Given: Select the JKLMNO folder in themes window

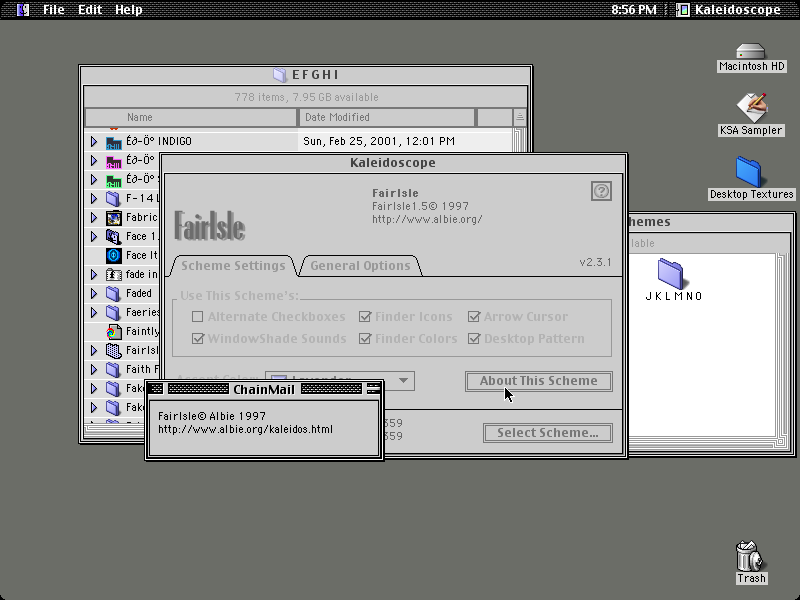Looking at the screenshot, I should point(671,273).
